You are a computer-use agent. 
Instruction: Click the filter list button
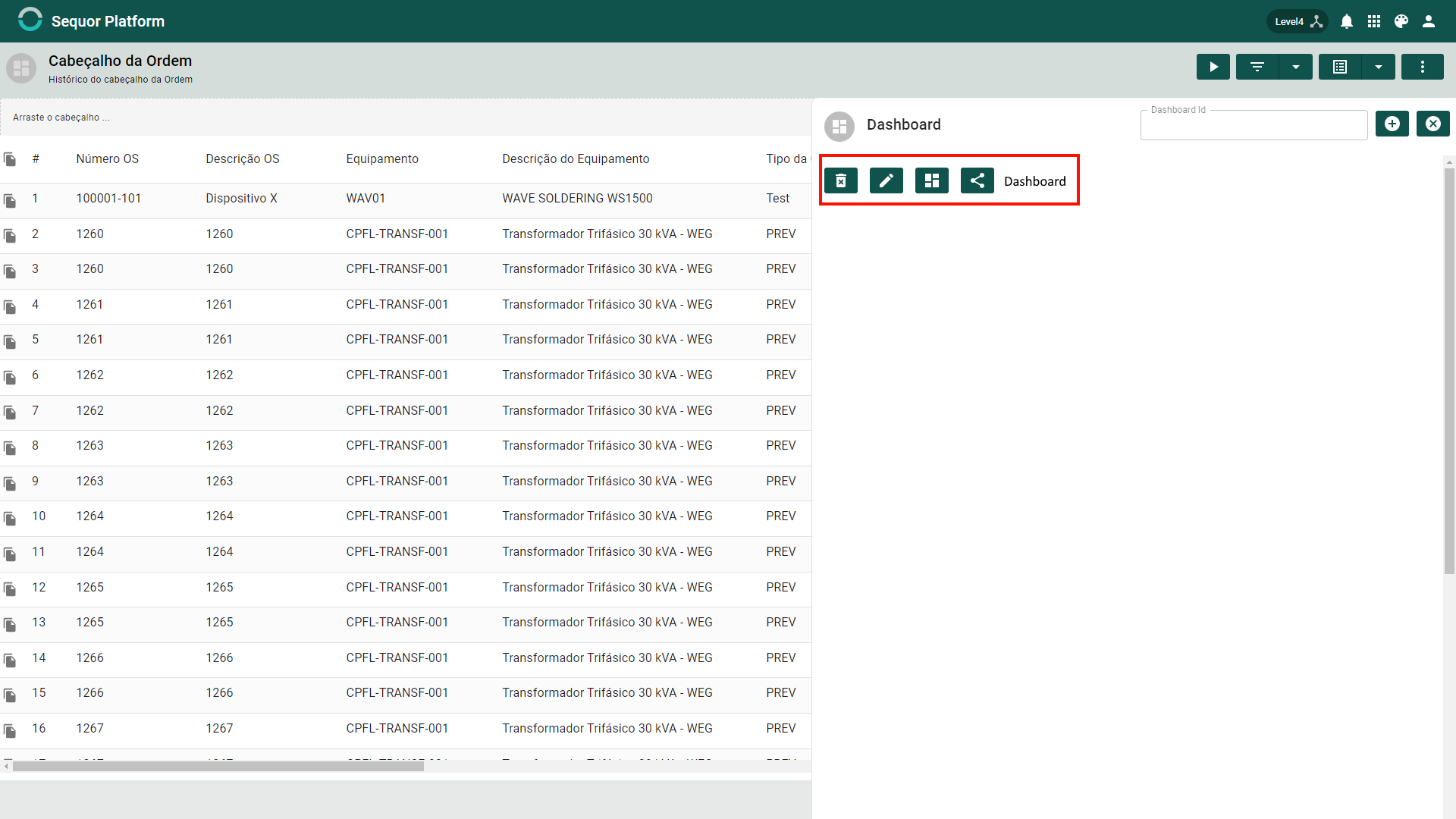pyautogui.click(x=1257, y=67)
